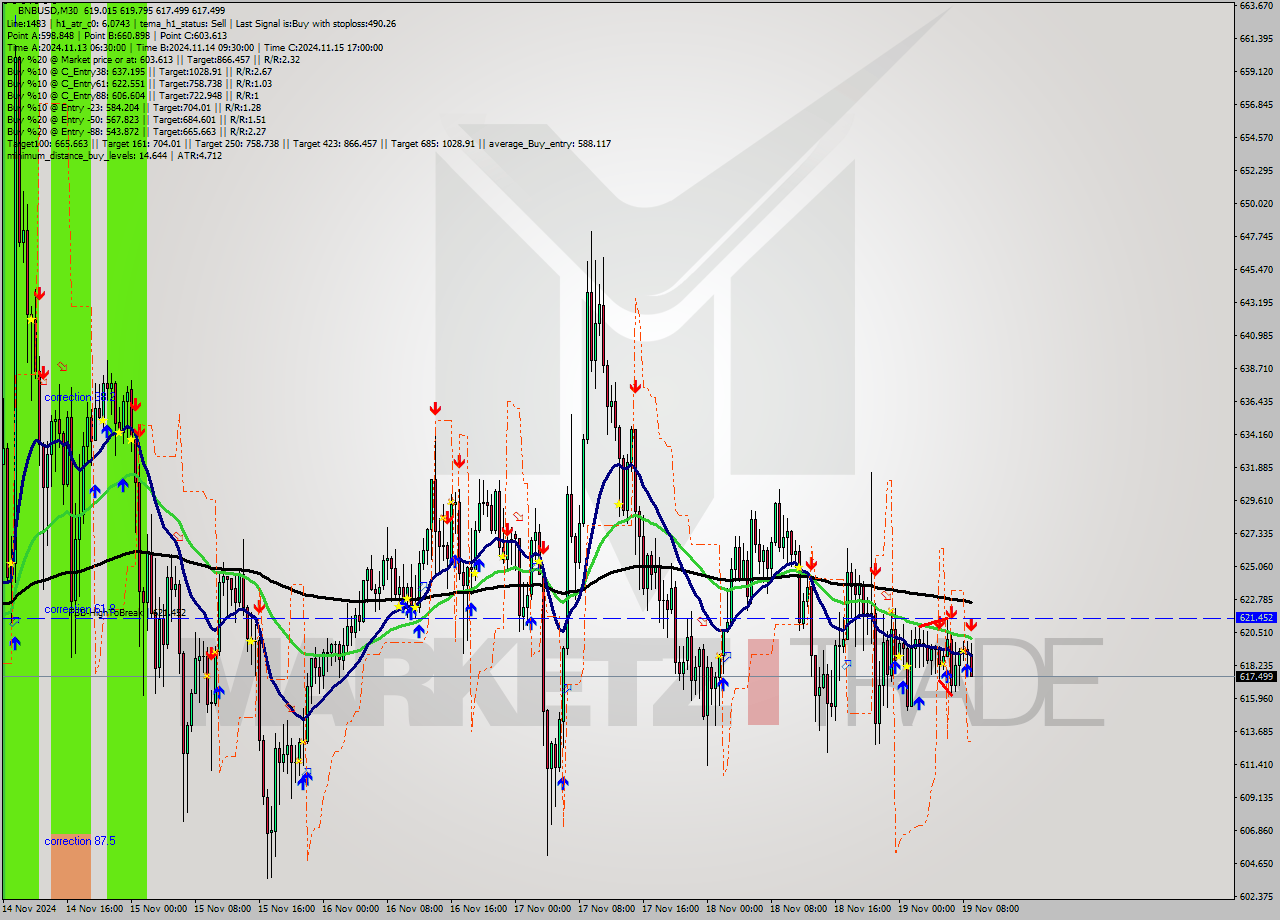Click the 638.710 price axis label
The width and height of the screenshot is (1280, 920).
[x=1256, y=368]
